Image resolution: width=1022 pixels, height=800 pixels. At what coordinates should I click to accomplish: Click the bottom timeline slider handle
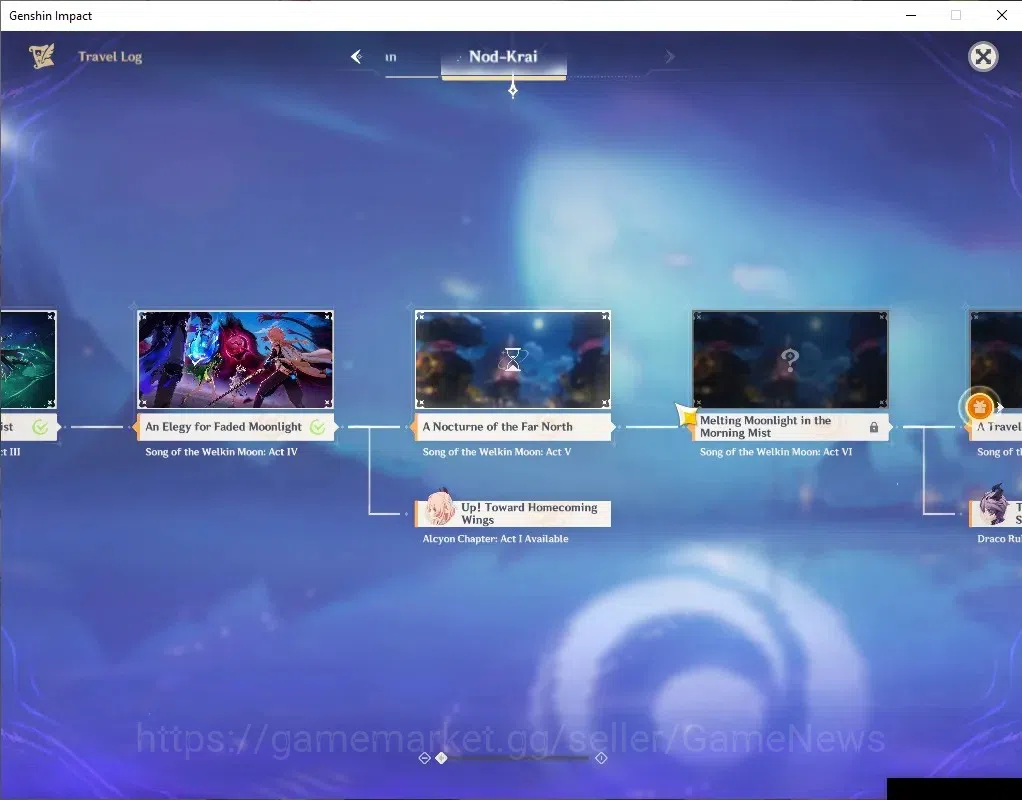(441, 758)
